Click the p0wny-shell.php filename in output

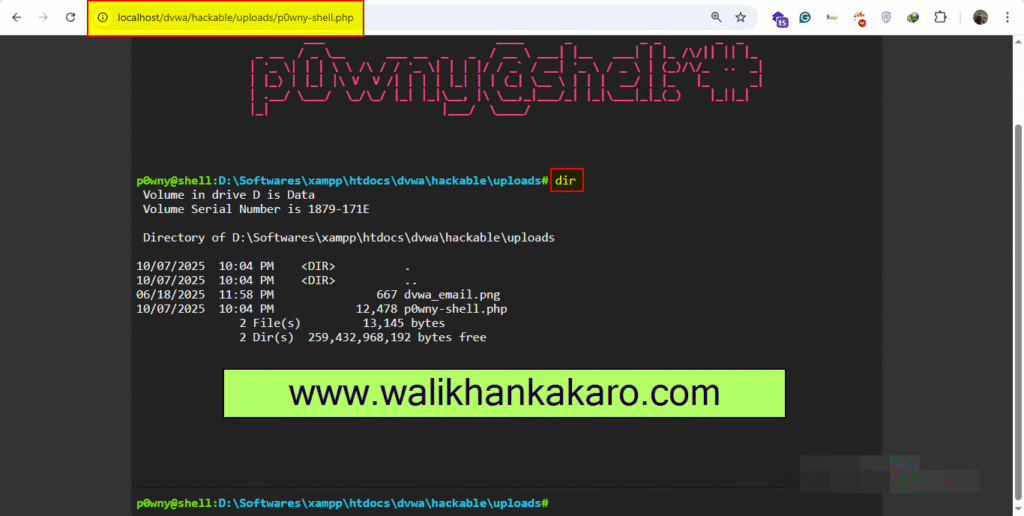(455, 309)
